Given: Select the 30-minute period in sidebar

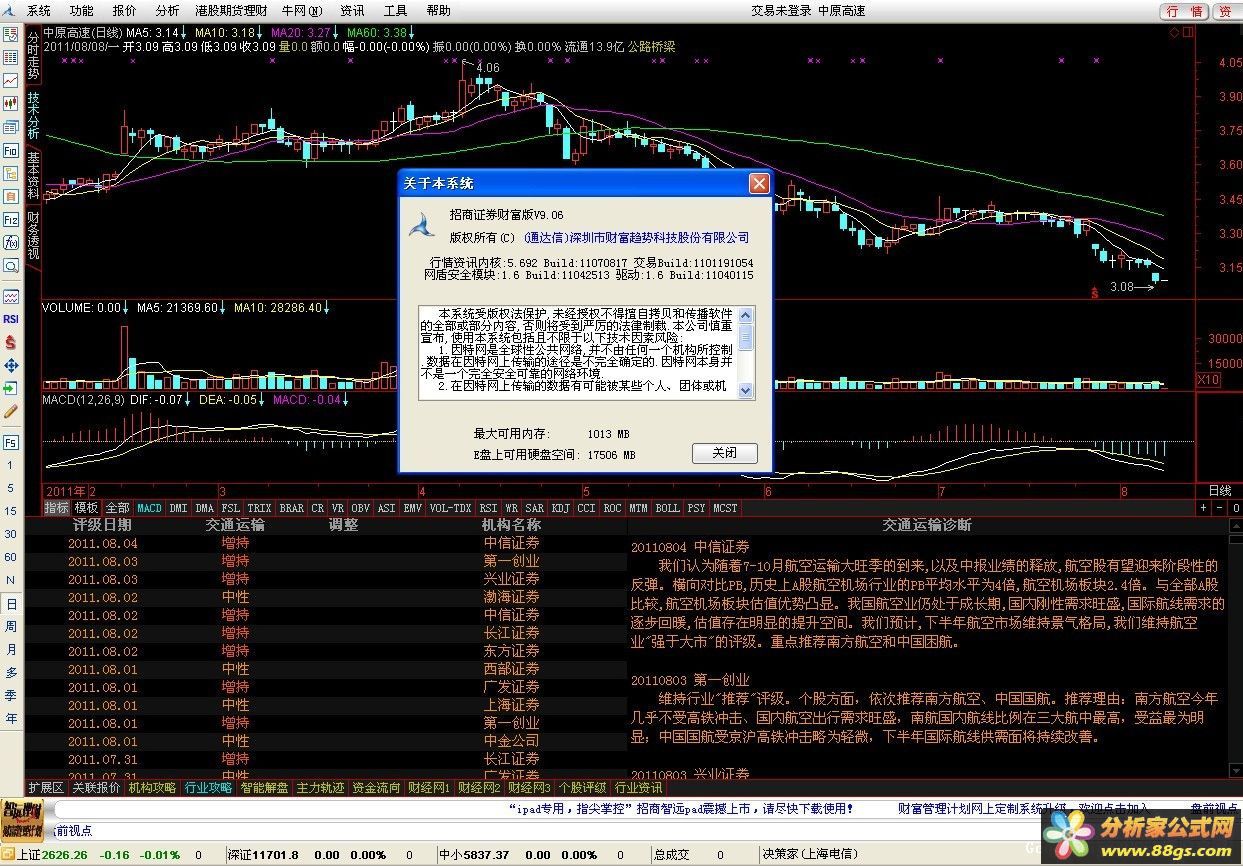Looking at the screenshot, I should click(x=11, y=534).
